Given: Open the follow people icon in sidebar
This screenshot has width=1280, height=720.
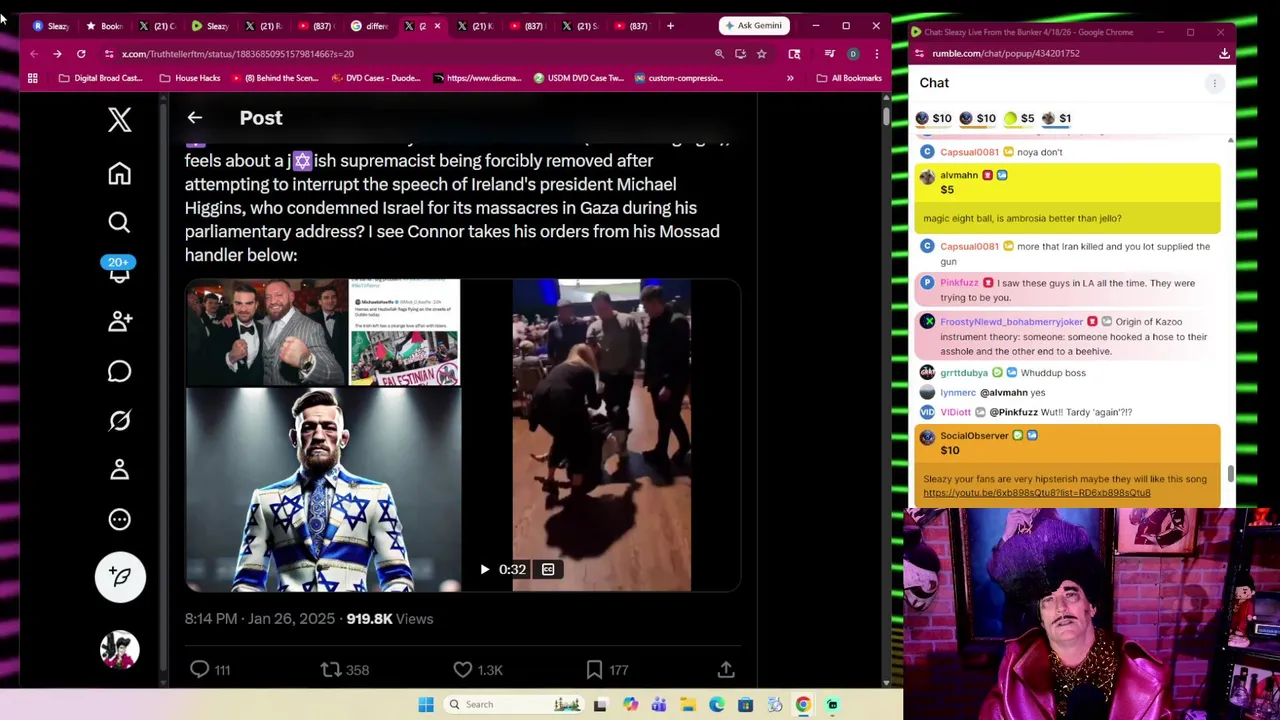Looking at the screenshot, I should (119, 321).
